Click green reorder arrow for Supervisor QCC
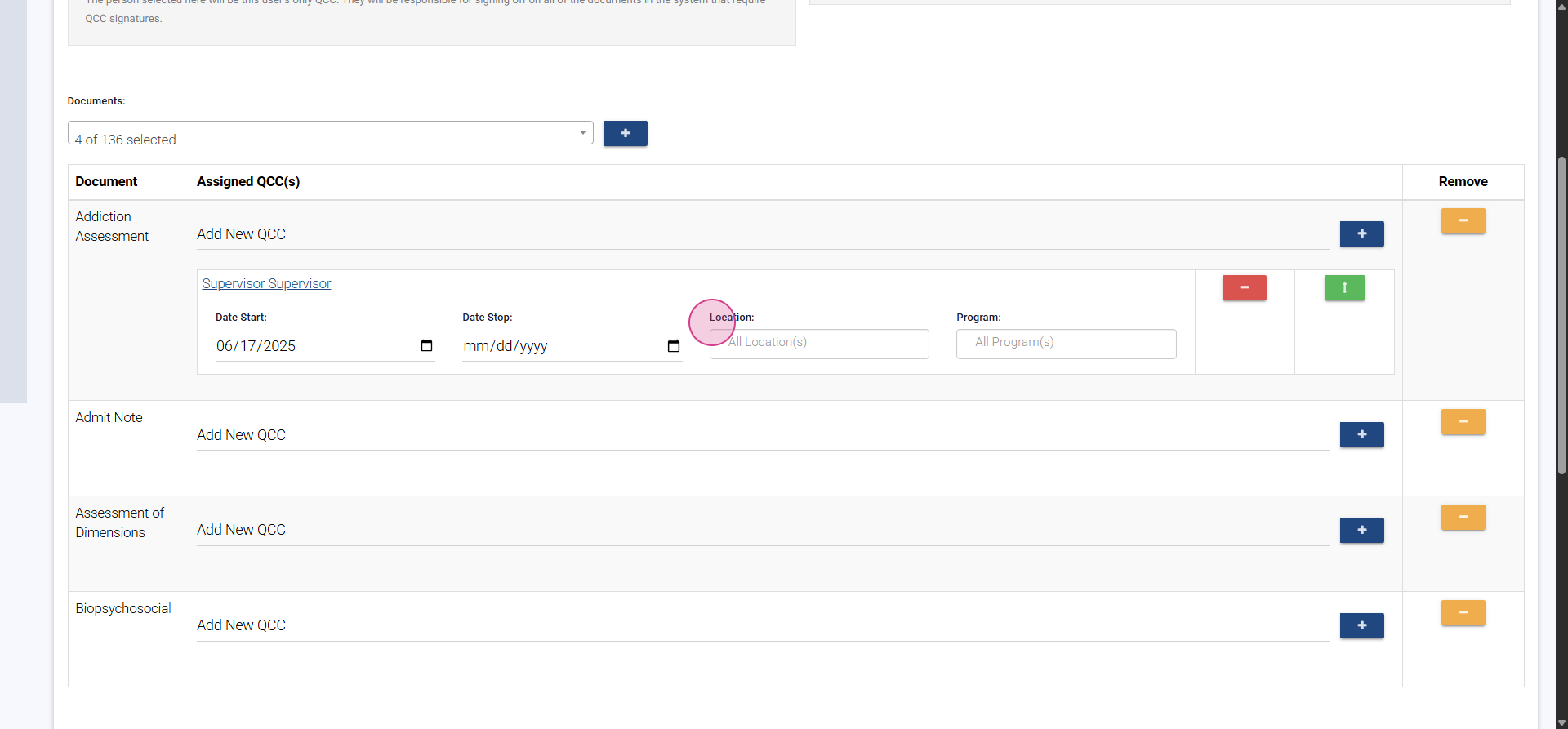This screenshot has height=729, width=1568. tap(1344, 288)
